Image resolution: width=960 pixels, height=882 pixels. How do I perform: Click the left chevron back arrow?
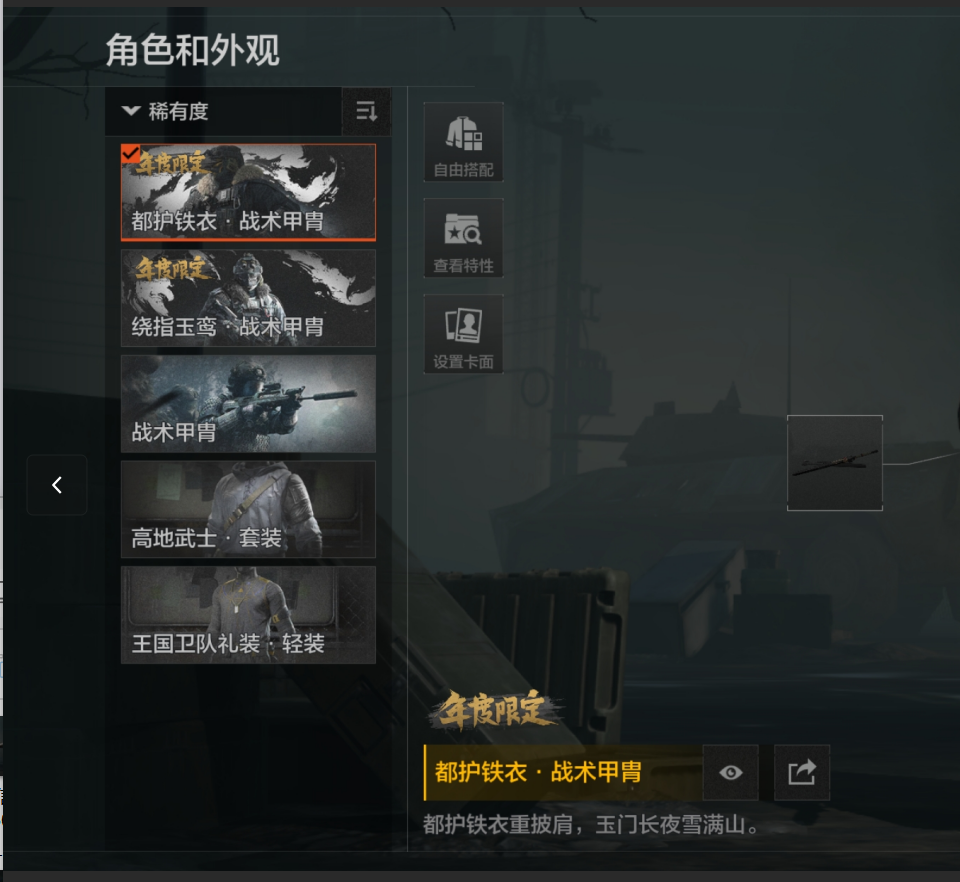[57, 485]
